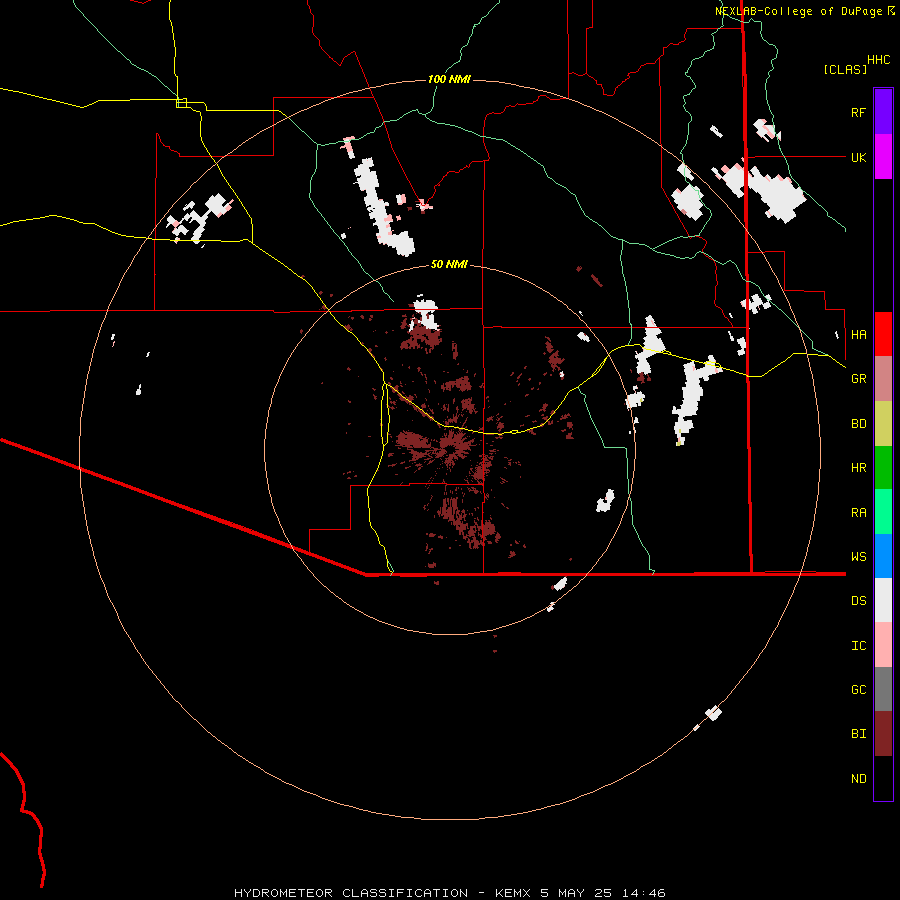900x900 pixels.
Task: Click the 100 NMI range ring label
Action: (x=449, y=79)
